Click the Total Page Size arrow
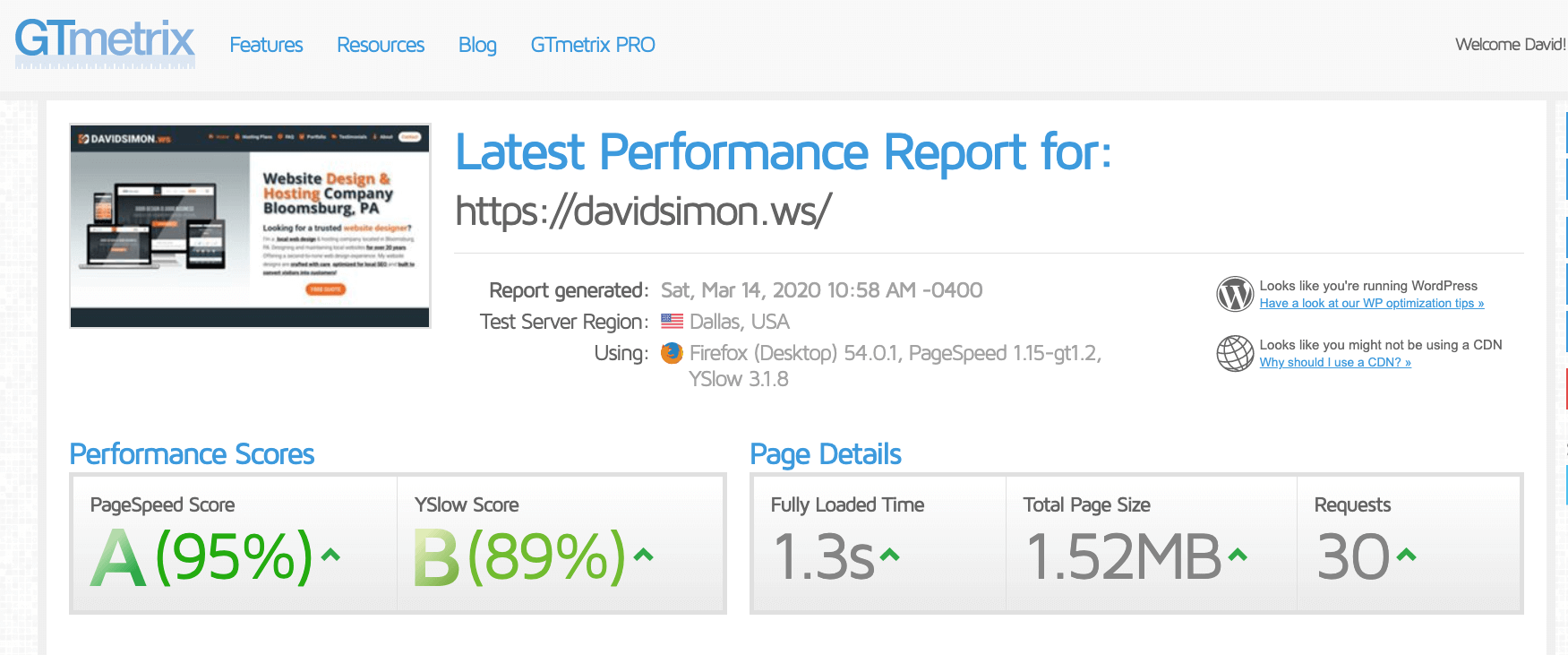 (1238, 556)
